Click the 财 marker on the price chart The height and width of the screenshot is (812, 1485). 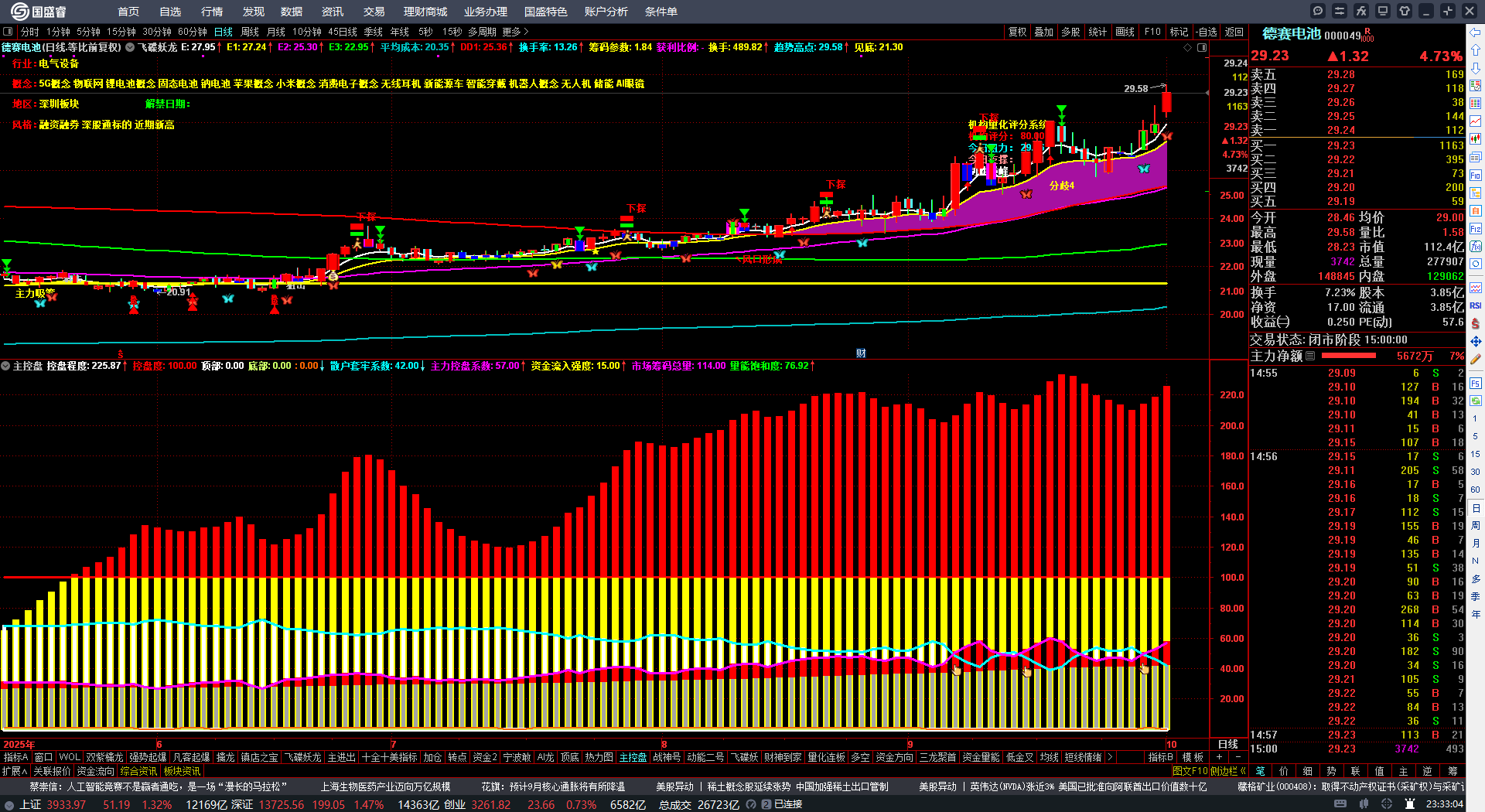(x=861, y=353)
